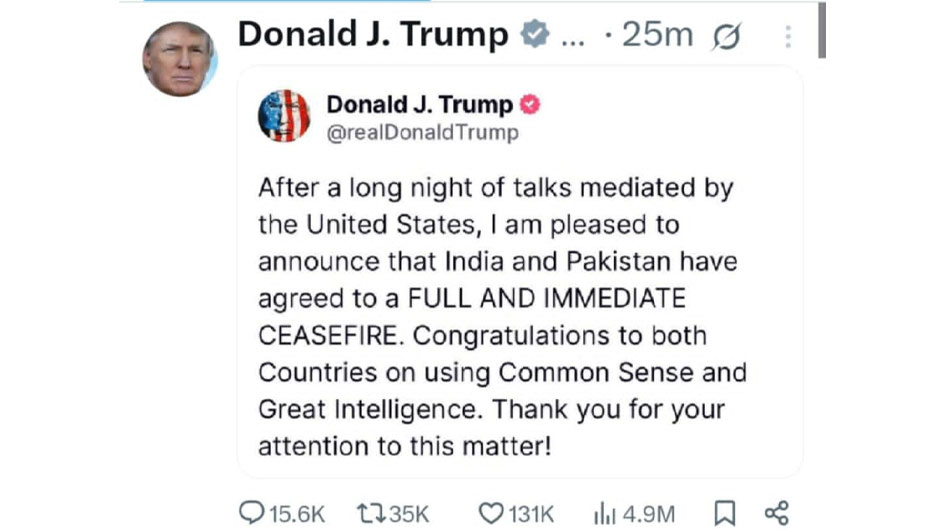The height and width of the screenshot is (529, 945).
Task: Click the red verified badge in quoted post
Action: (x=532, y=105)
